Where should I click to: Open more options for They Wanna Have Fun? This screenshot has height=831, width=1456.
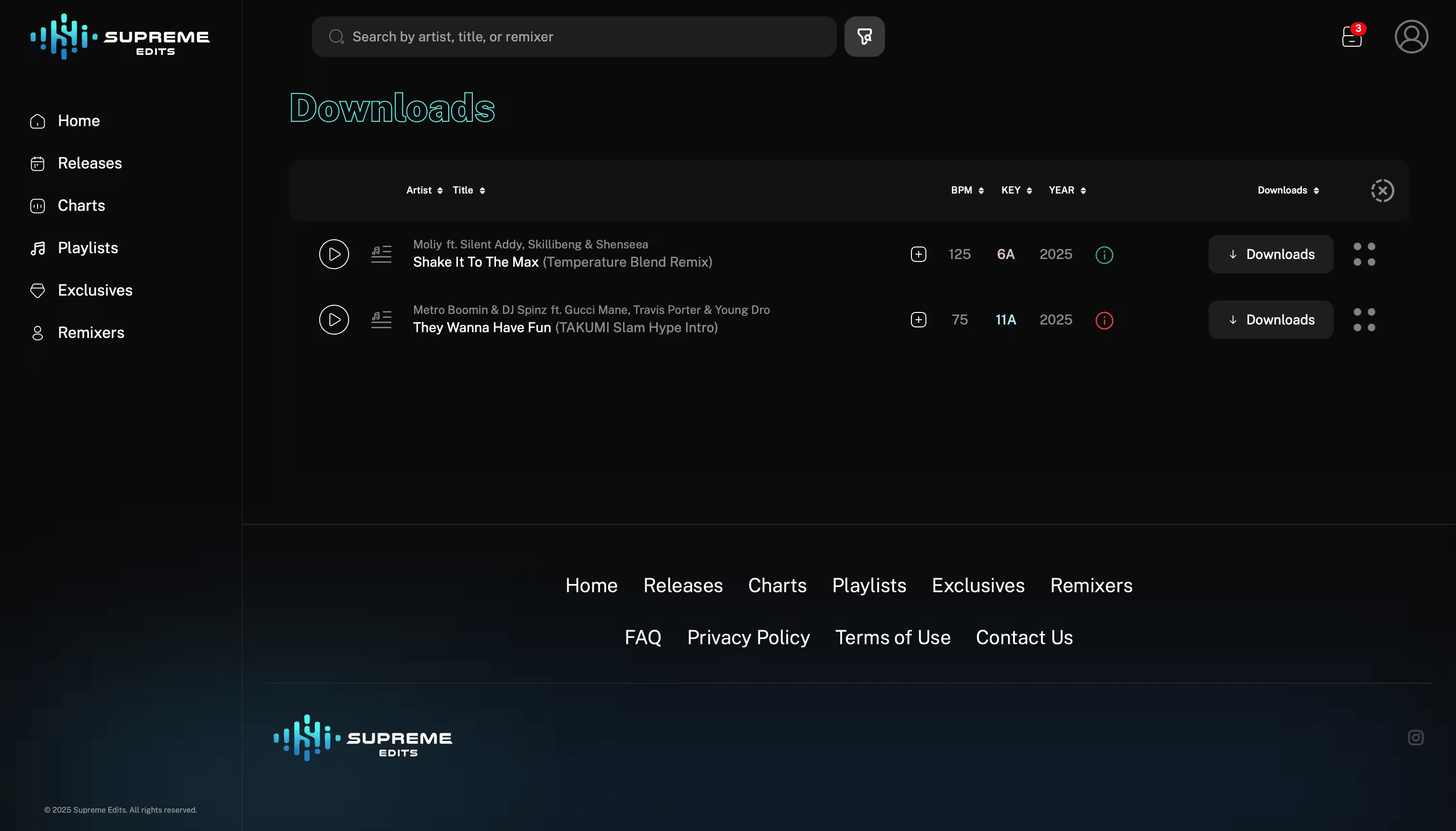tap(1365, 320)
